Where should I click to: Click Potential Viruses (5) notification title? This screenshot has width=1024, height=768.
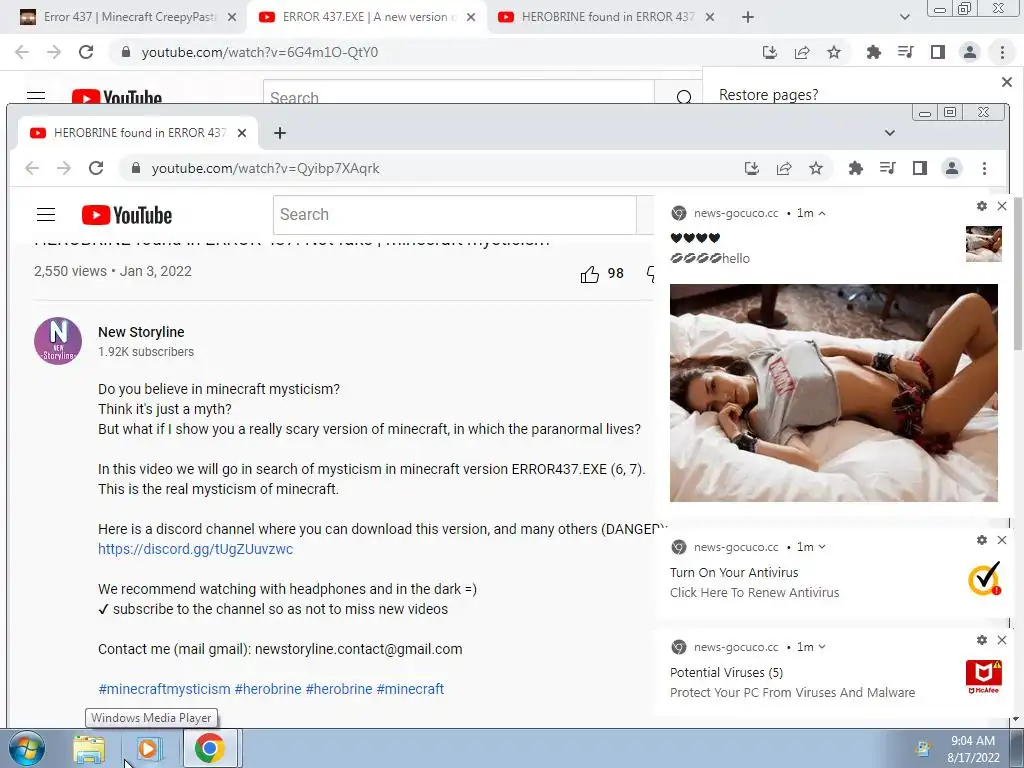pos(726,673)
